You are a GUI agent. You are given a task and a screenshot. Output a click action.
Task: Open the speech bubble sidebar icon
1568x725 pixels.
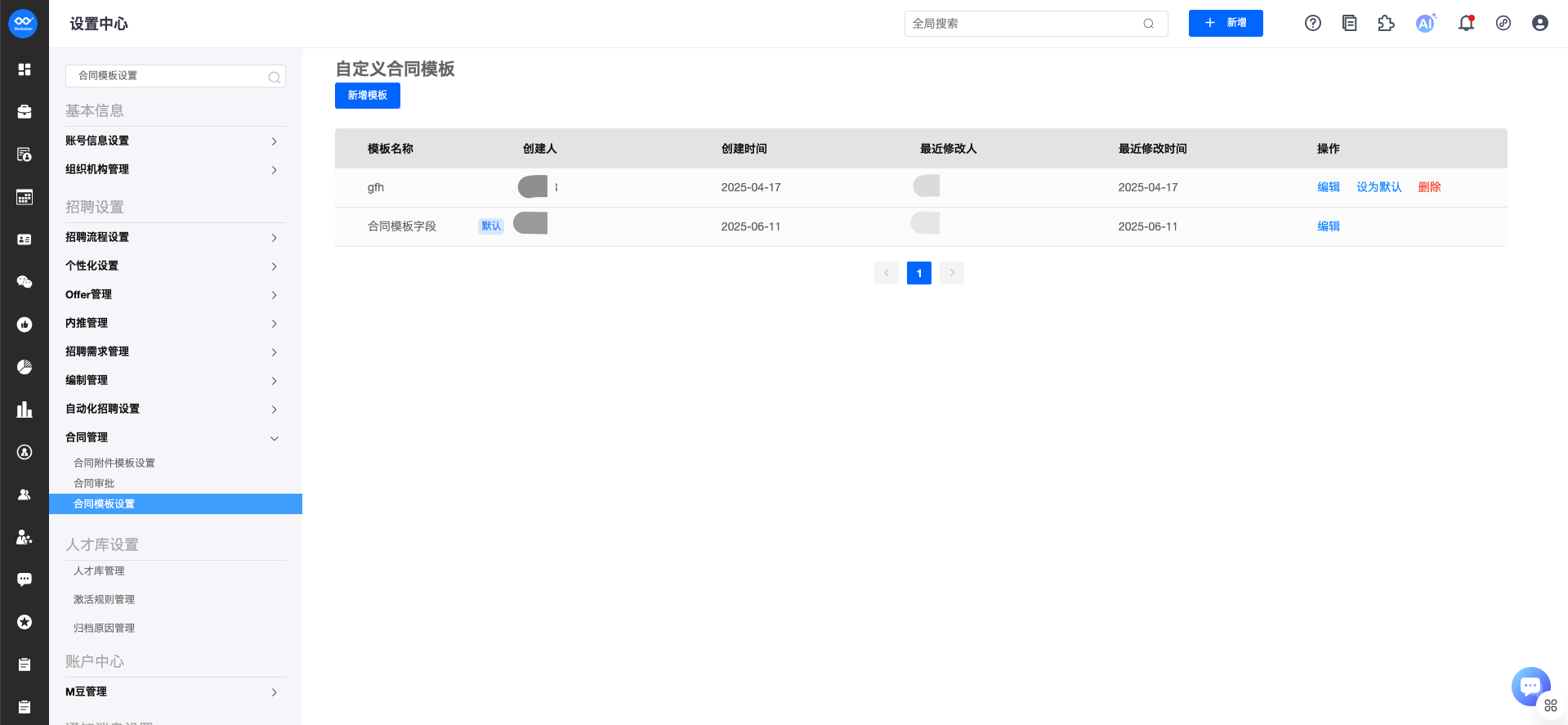(x=25, y=580)
